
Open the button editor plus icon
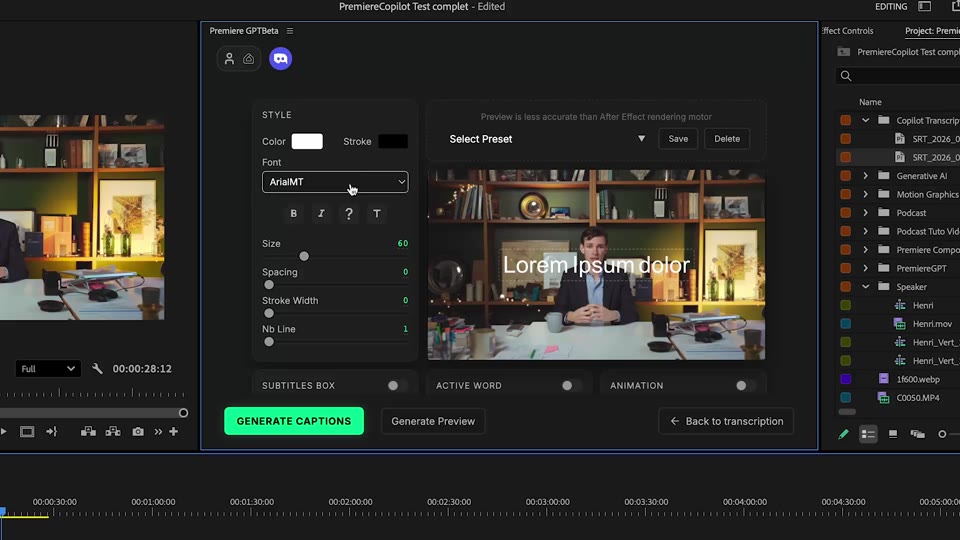click(x=174, y=432)
